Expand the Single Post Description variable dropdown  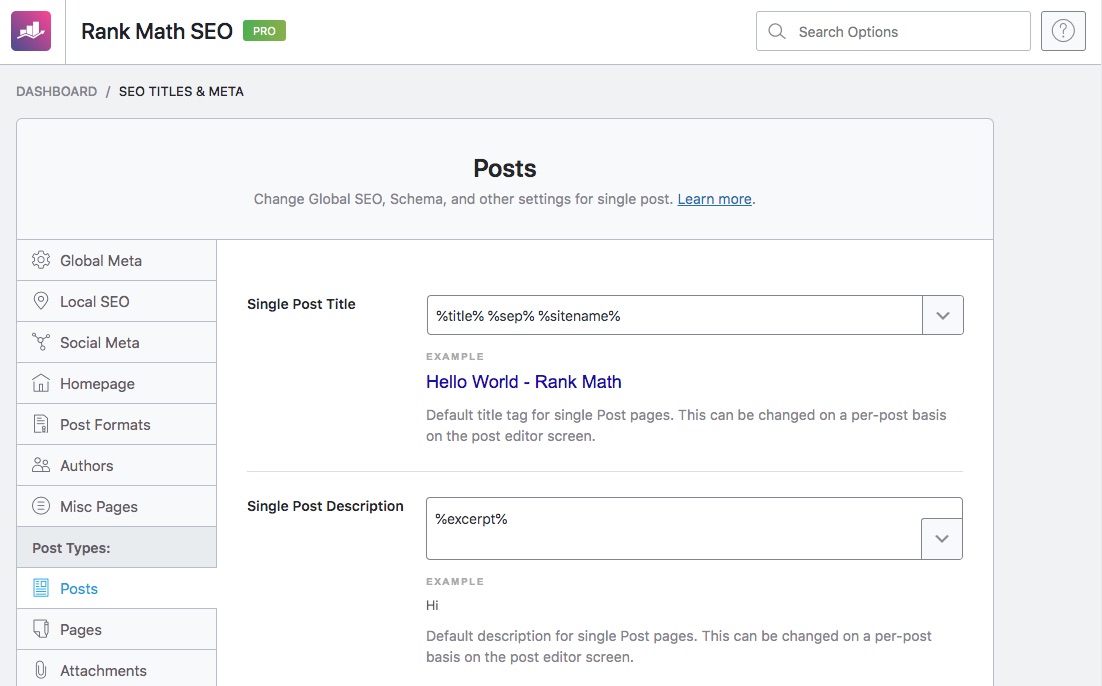coord(942,538)
